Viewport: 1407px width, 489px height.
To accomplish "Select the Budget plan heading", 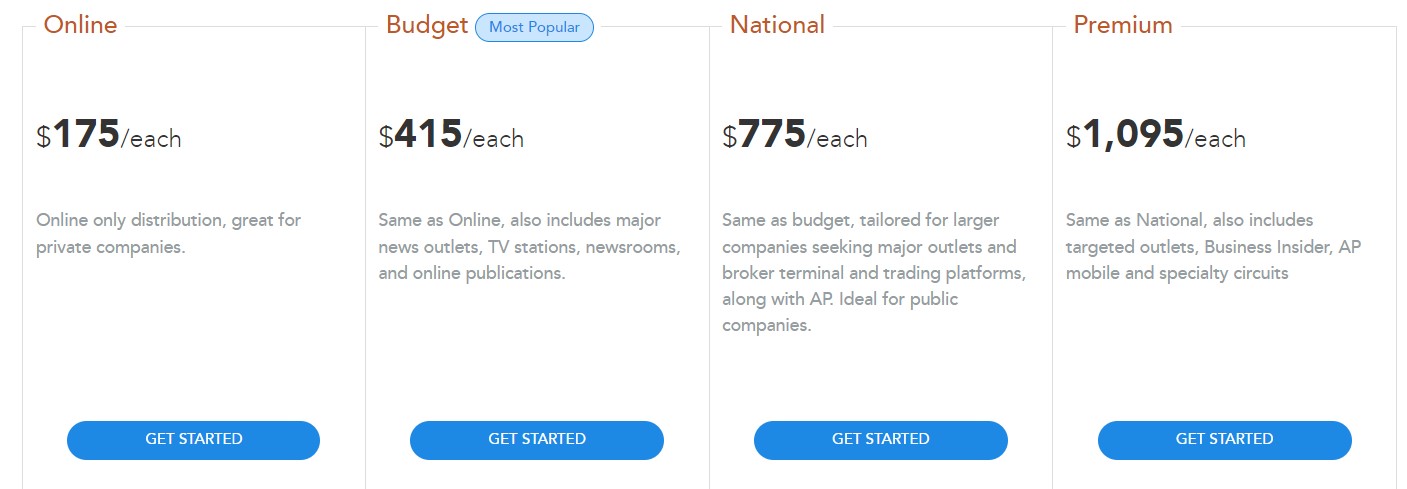I will pyautogui.click(x=427, y=25).
